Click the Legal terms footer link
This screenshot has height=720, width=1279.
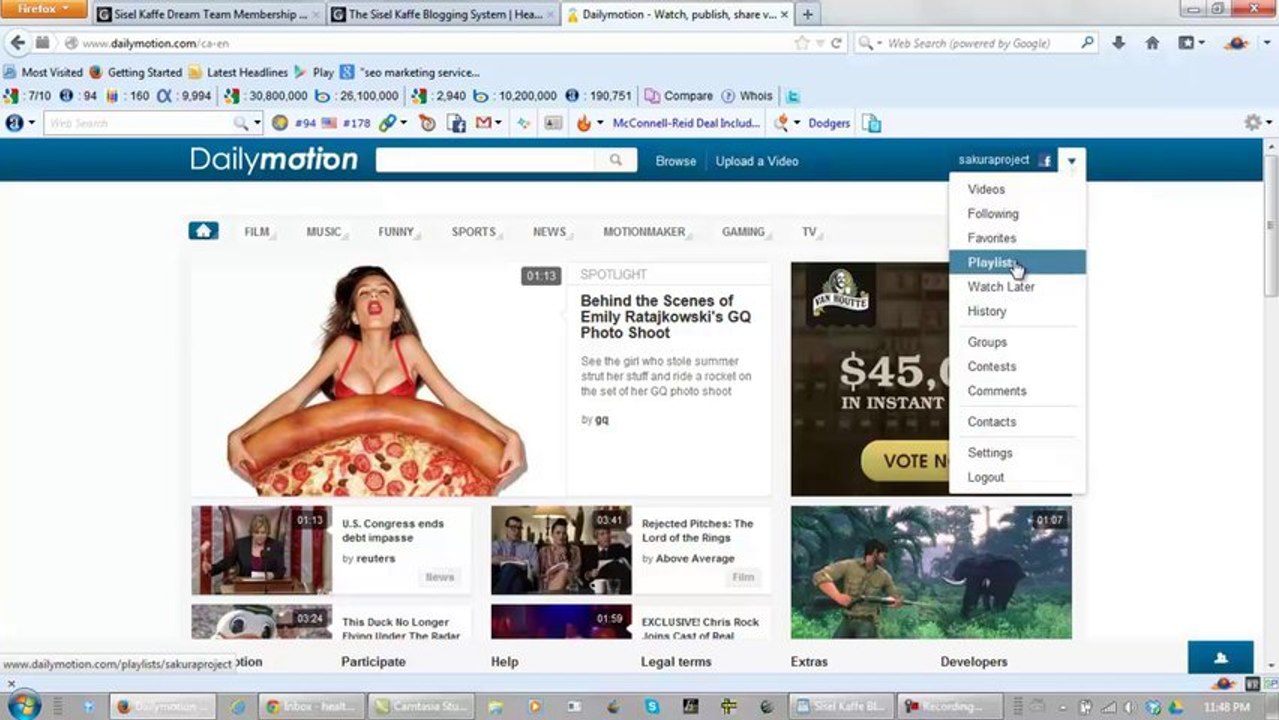click(676, 662)
